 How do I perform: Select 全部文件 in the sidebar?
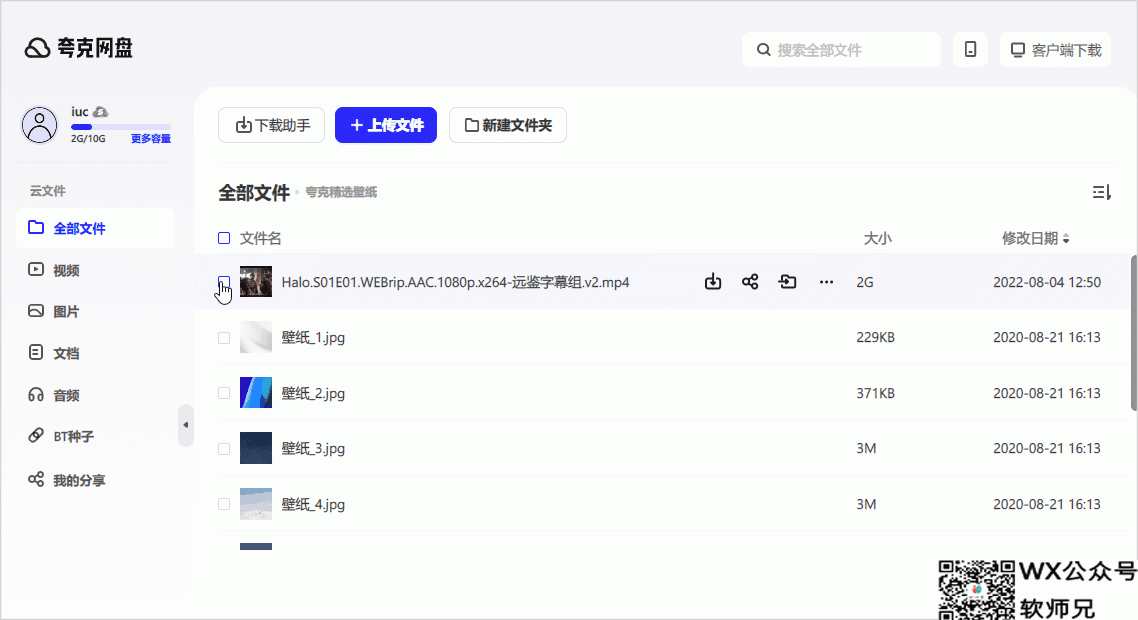click(95, 228)
